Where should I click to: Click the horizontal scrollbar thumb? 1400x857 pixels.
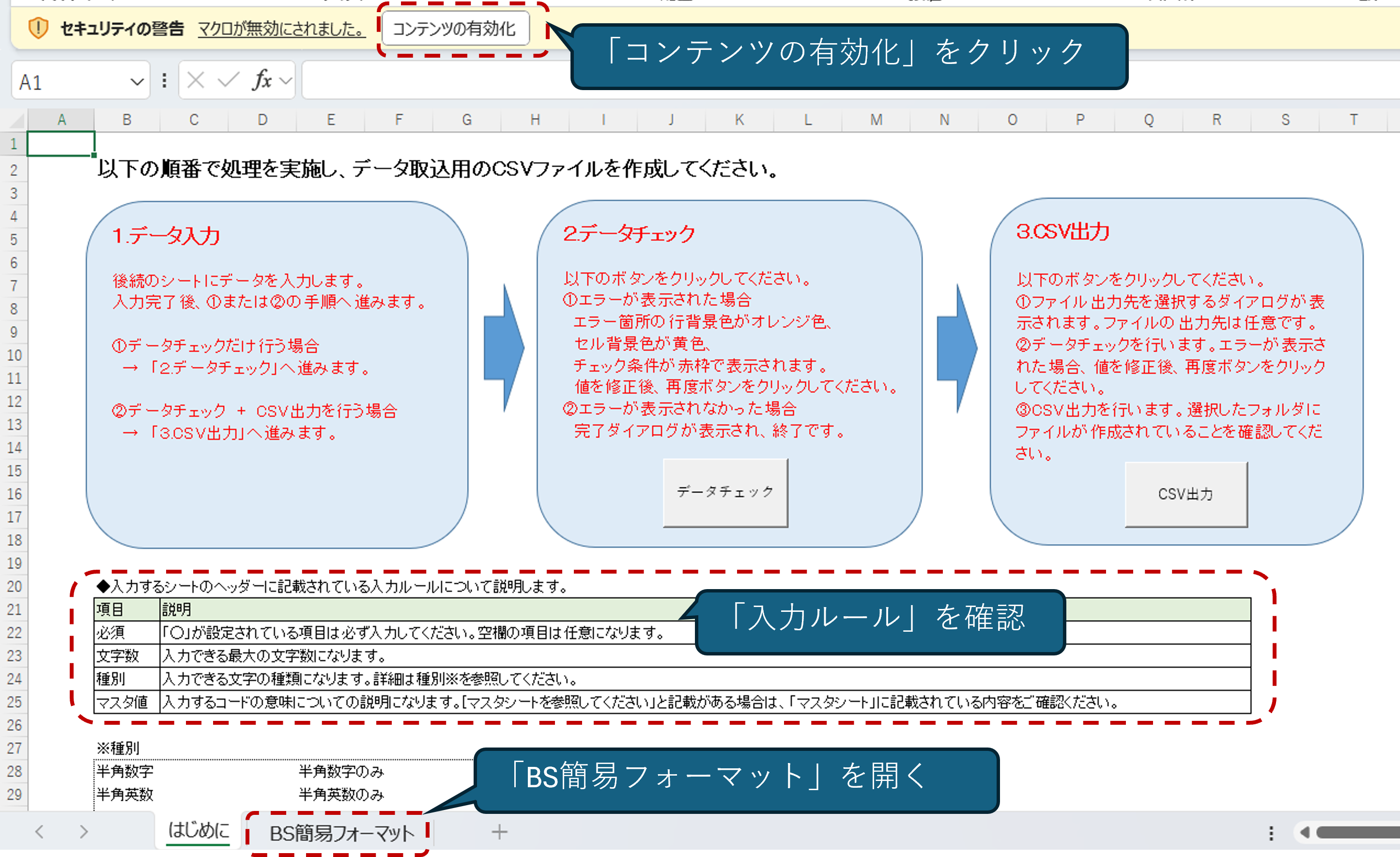tap(1358, 833)
